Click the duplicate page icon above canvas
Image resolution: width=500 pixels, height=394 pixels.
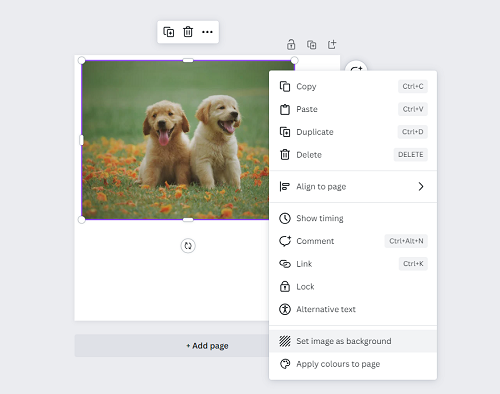tap(312, 45)
